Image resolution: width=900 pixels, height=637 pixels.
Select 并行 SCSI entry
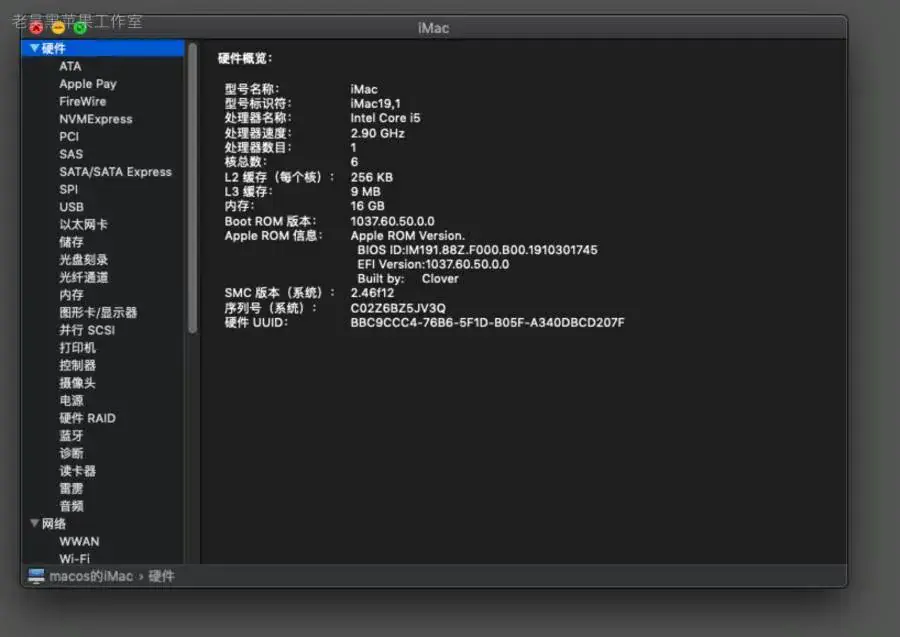[87, 330]
